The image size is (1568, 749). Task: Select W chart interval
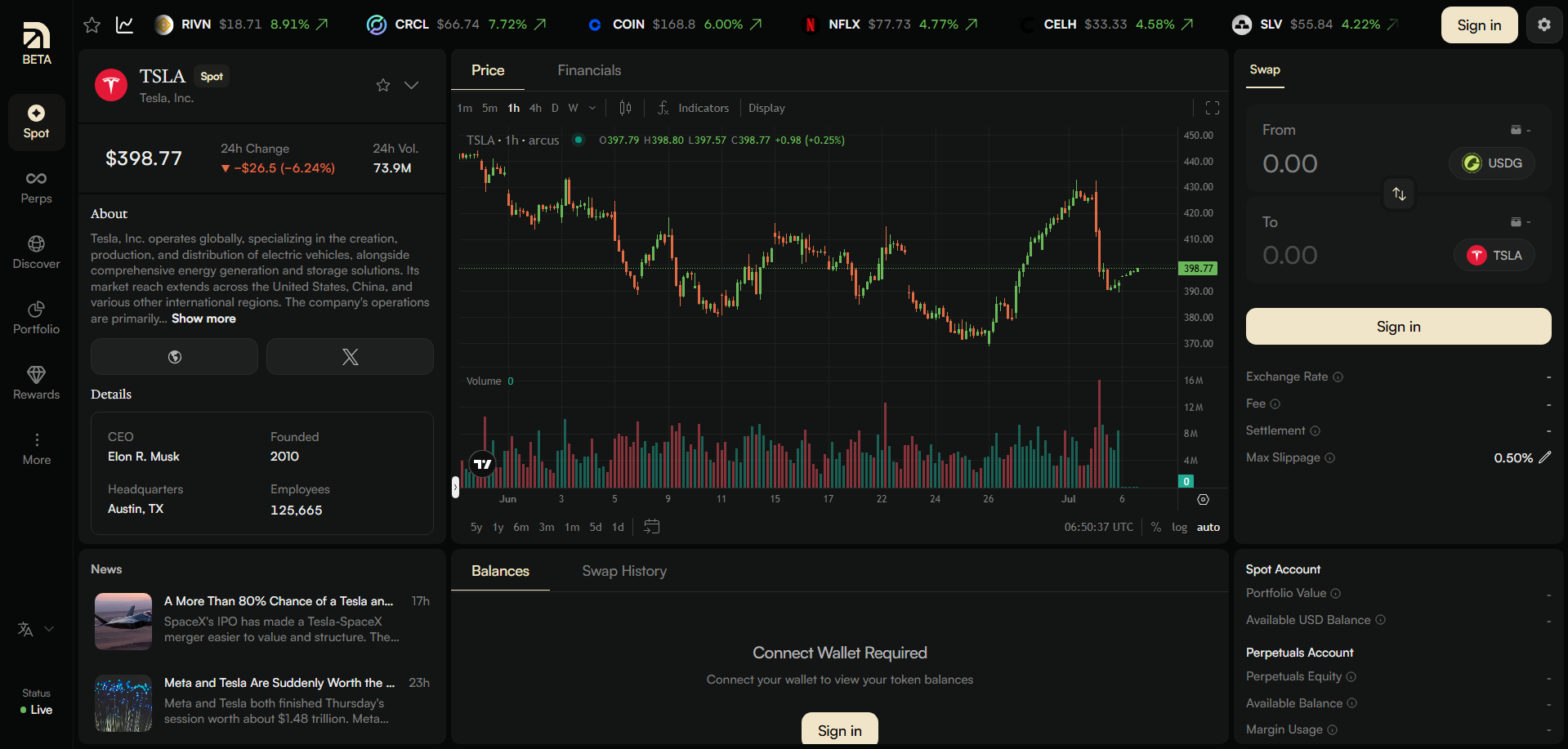tap(574, 108)
